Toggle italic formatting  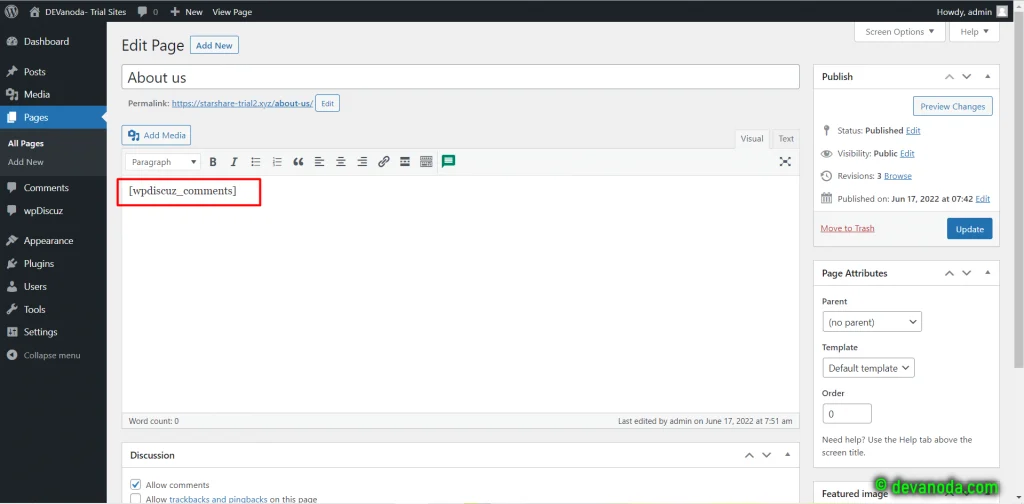pos(234,162)
